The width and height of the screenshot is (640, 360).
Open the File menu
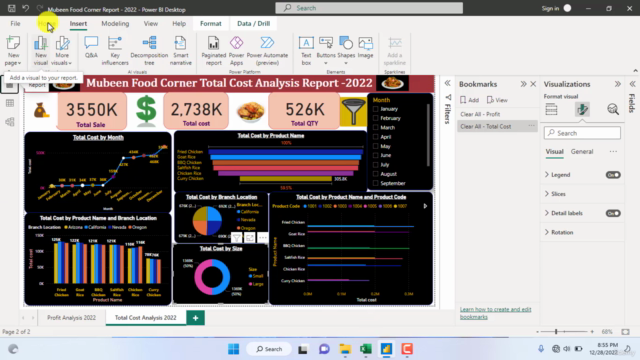[x=16, y=24]
